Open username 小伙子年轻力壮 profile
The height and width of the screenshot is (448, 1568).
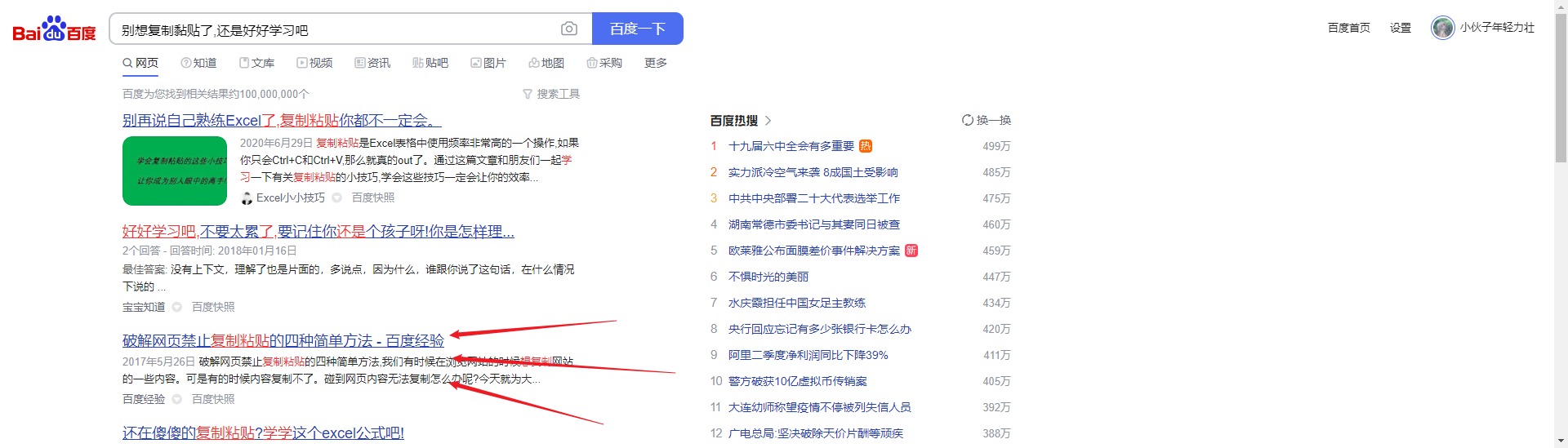[1498, 28]
